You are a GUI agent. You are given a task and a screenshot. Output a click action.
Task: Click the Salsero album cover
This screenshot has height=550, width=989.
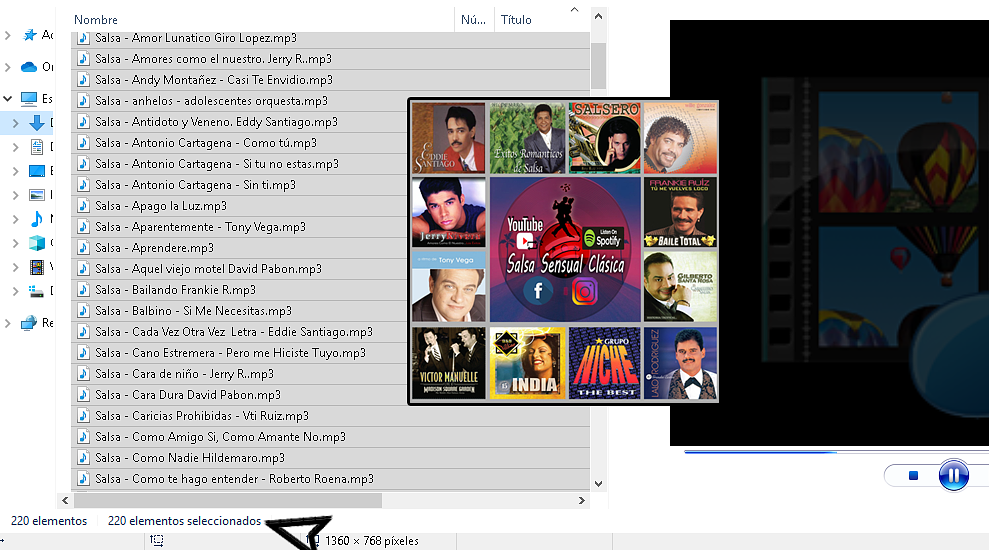[604, 138]
